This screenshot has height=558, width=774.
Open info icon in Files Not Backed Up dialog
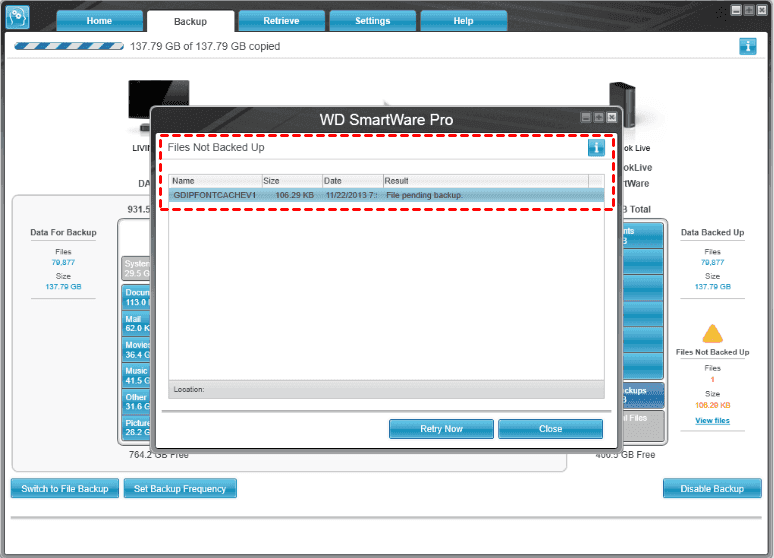pyautogui.click(x=596, y=147)
